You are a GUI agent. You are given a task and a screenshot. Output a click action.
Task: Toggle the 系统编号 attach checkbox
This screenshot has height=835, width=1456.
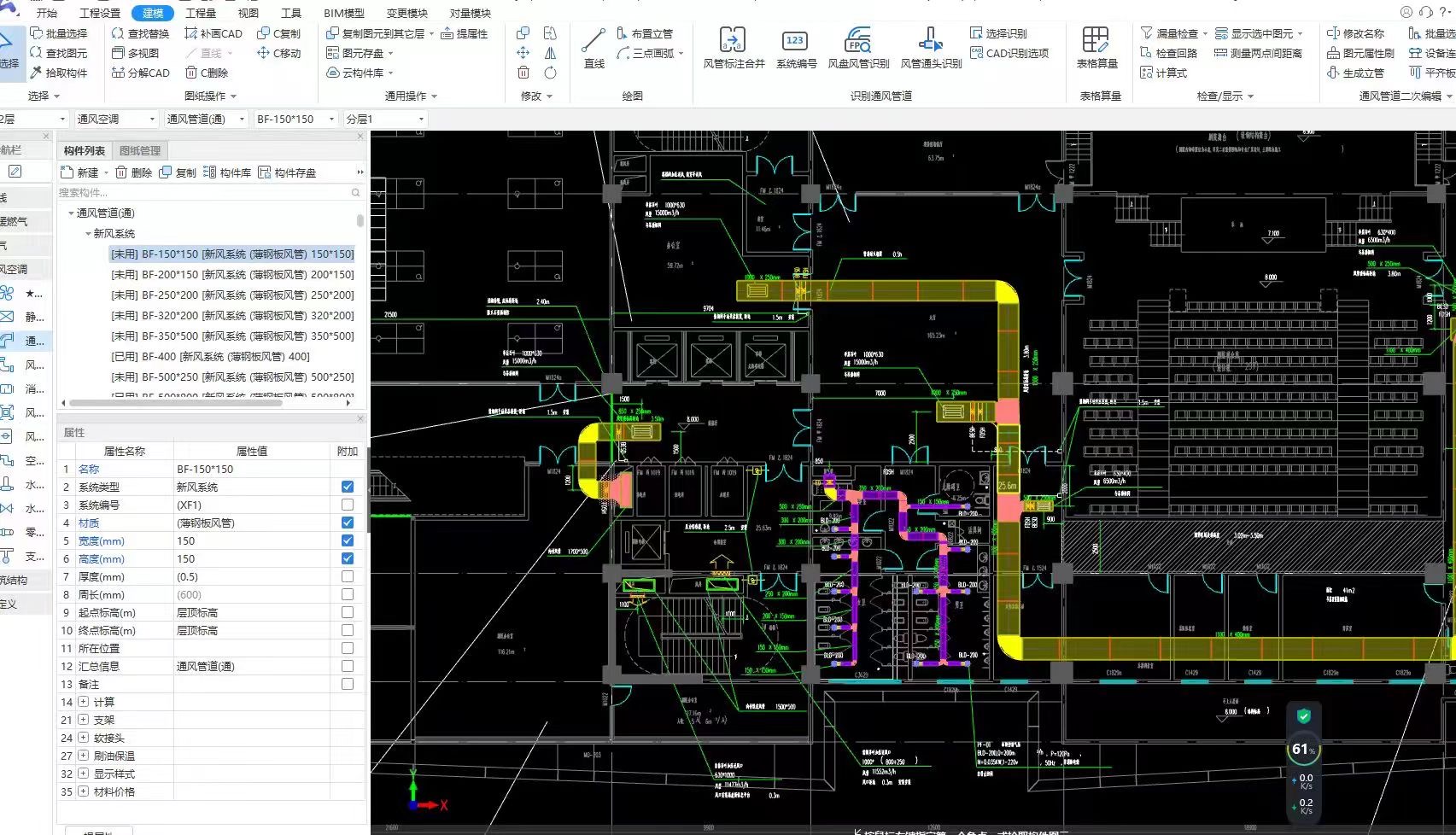[x=347, y=505]
